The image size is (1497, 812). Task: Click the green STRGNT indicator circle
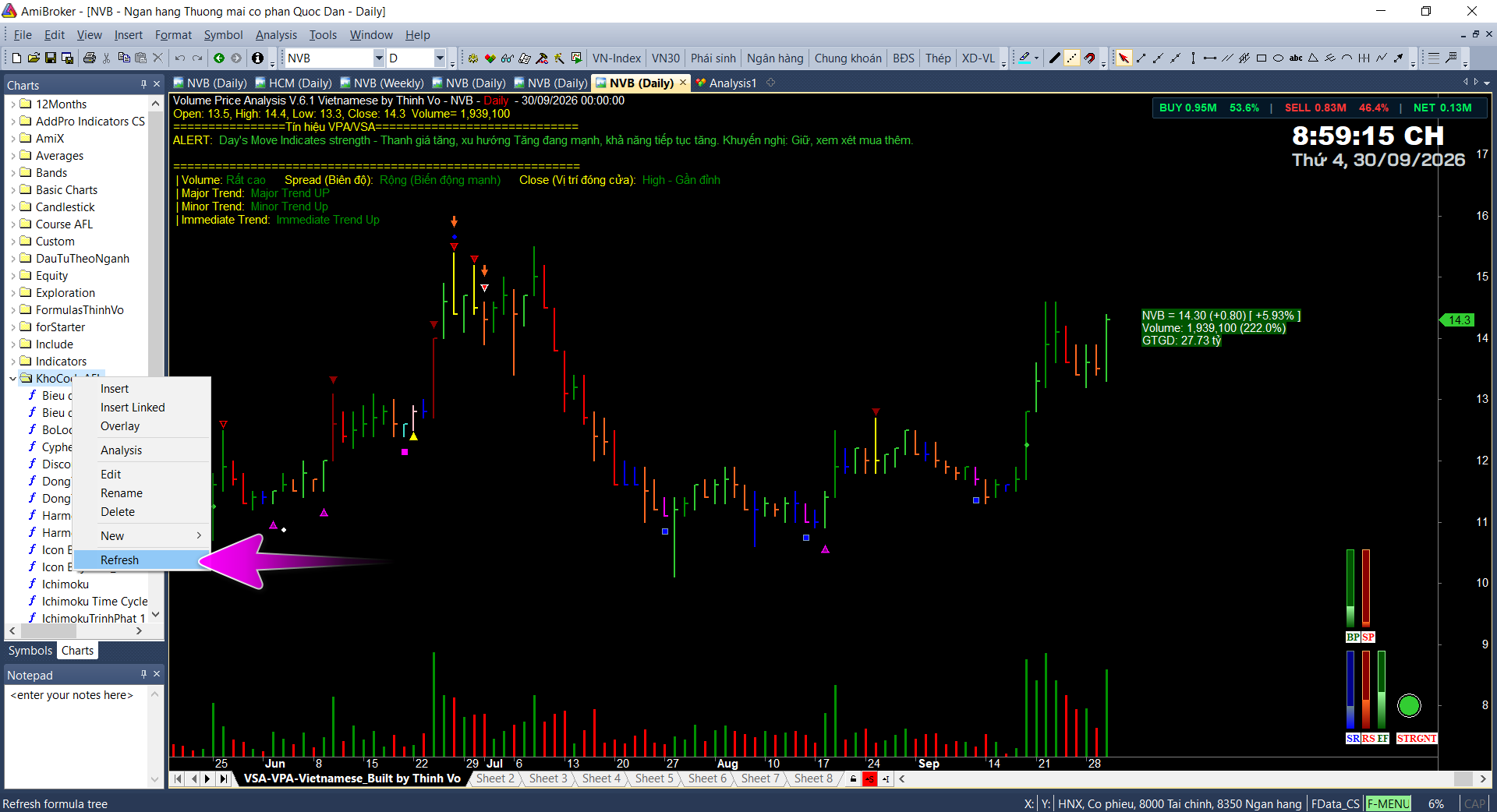[x=1409, y=706]
